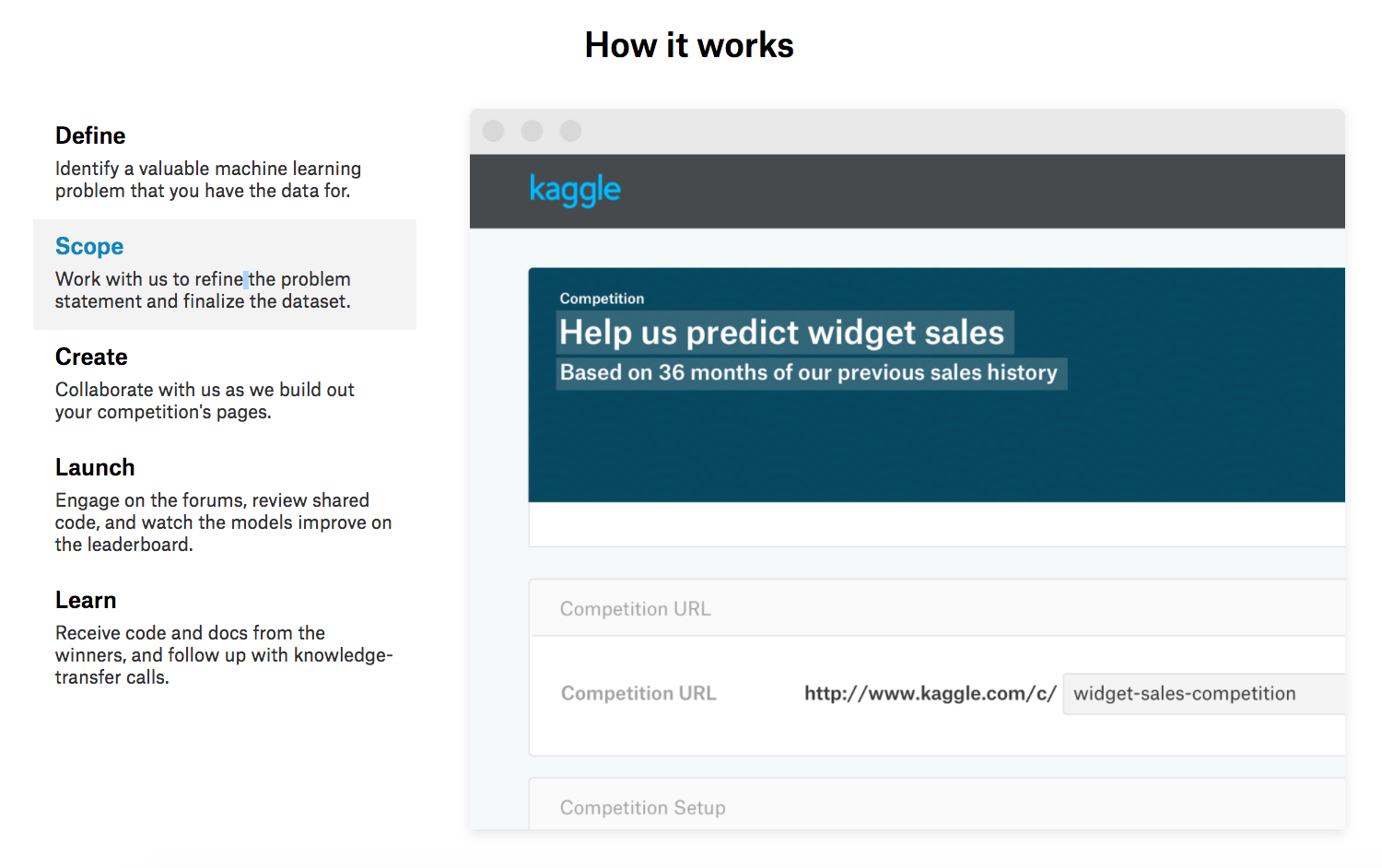The height and width of the screenshot is (868, 1382).
Task: Collapse the Competition URL section header
Action: (937, 608)
